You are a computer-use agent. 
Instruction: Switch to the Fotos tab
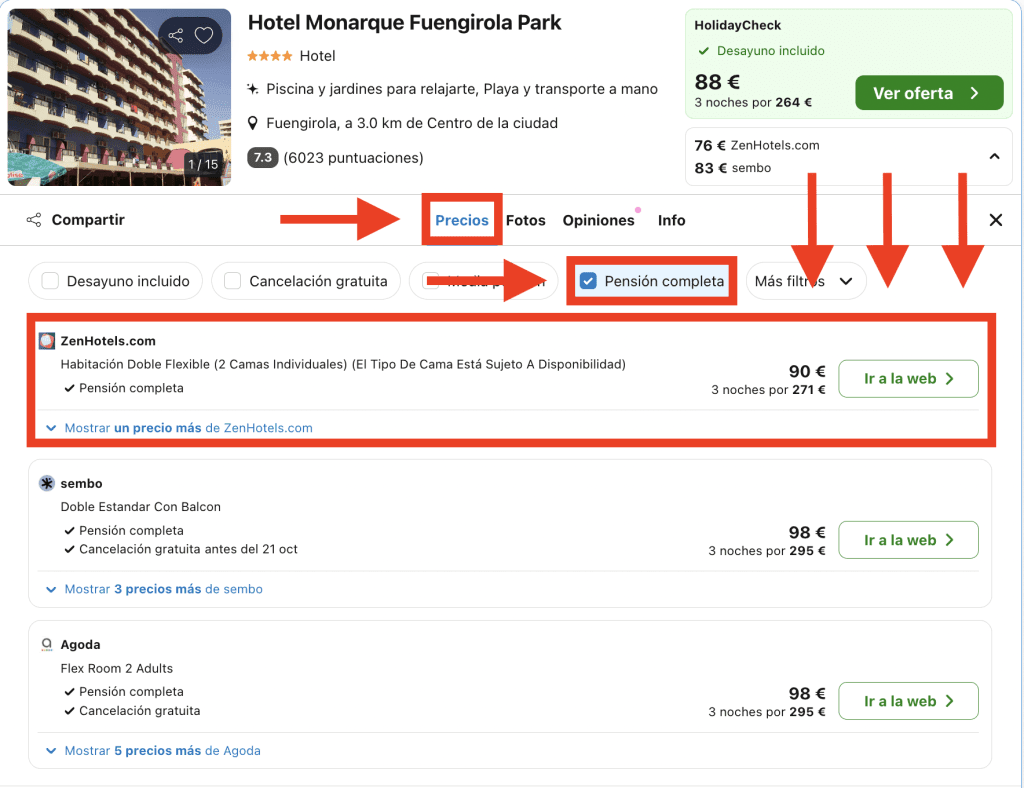(525, 220)
